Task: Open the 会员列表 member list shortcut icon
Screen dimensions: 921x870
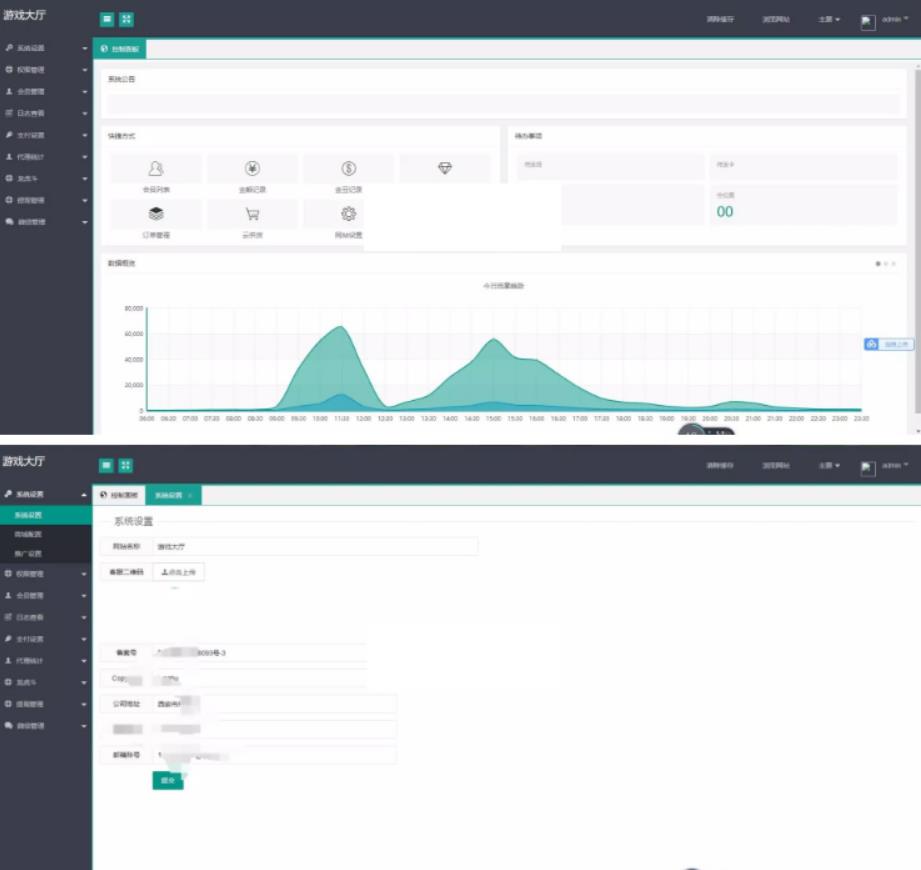Action: tap(156, 169)
